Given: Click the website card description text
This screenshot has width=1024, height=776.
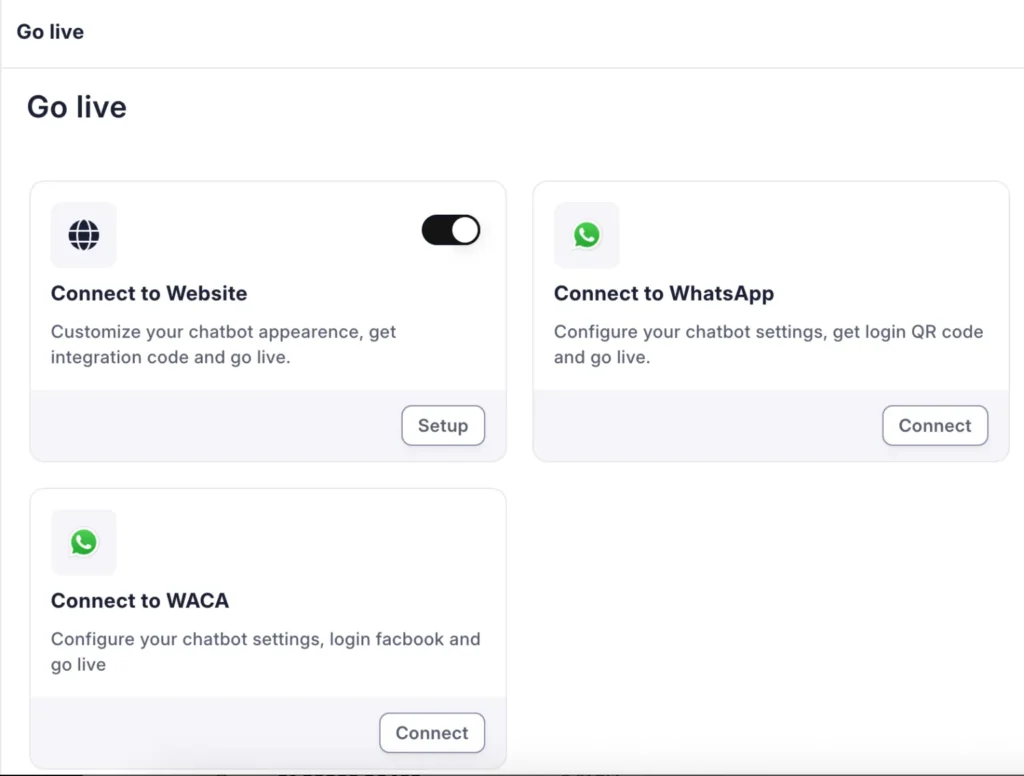Looking at the screenshot, I should tap(223, 344).
